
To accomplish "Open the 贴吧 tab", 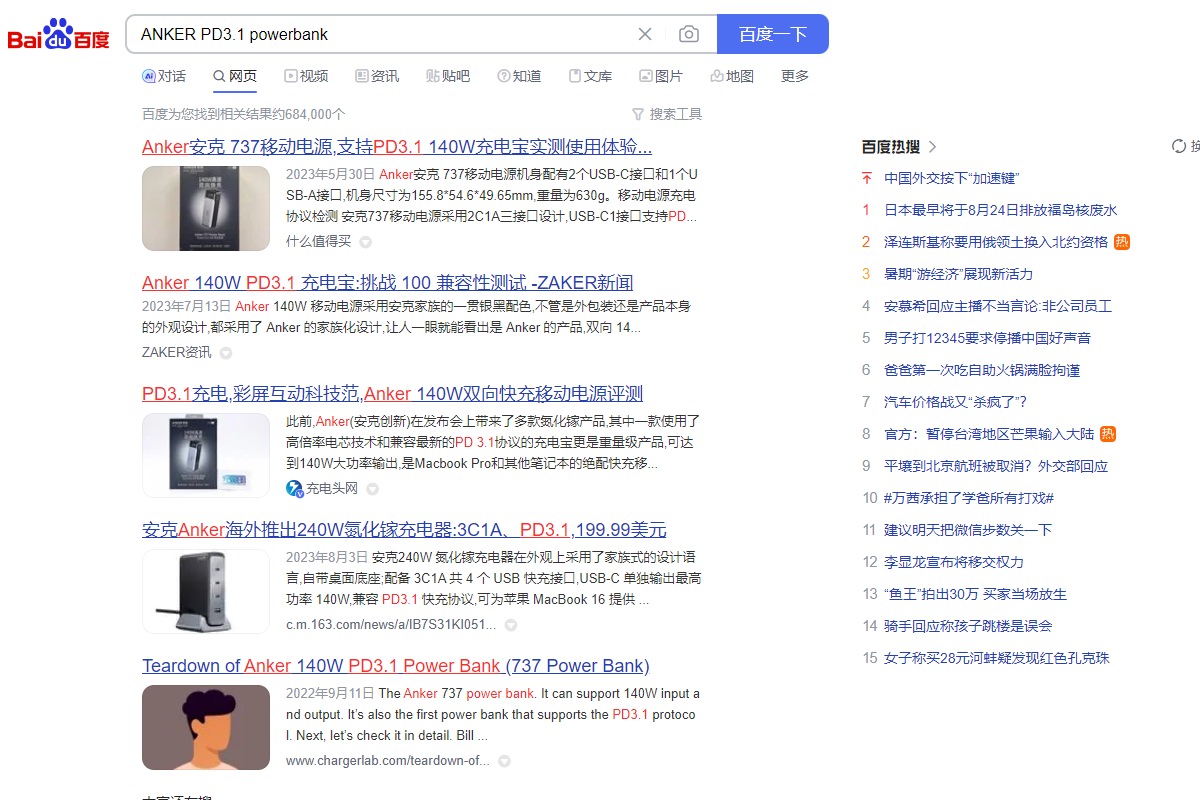I will [448, 76].
